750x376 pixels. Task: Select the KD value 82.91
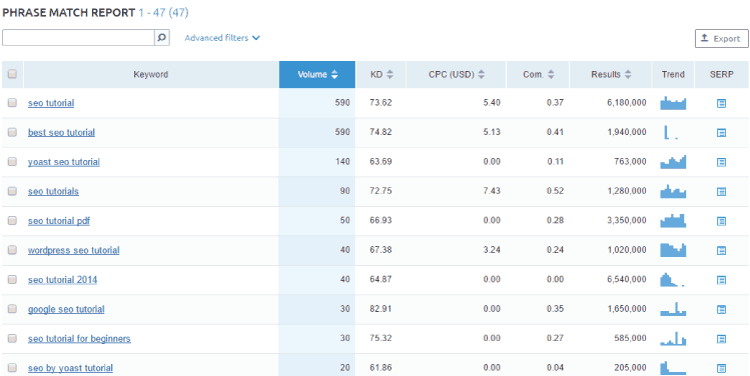(x=381, y=309)
